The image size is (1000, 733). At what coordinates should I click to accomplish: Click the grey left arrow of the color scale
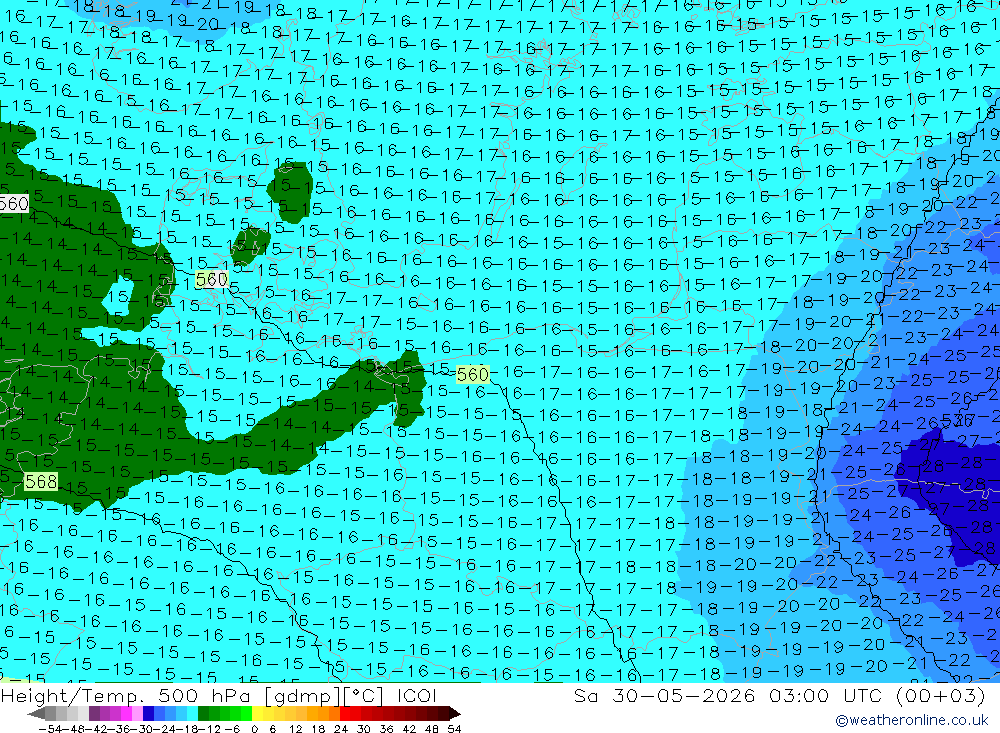[36, 714]
